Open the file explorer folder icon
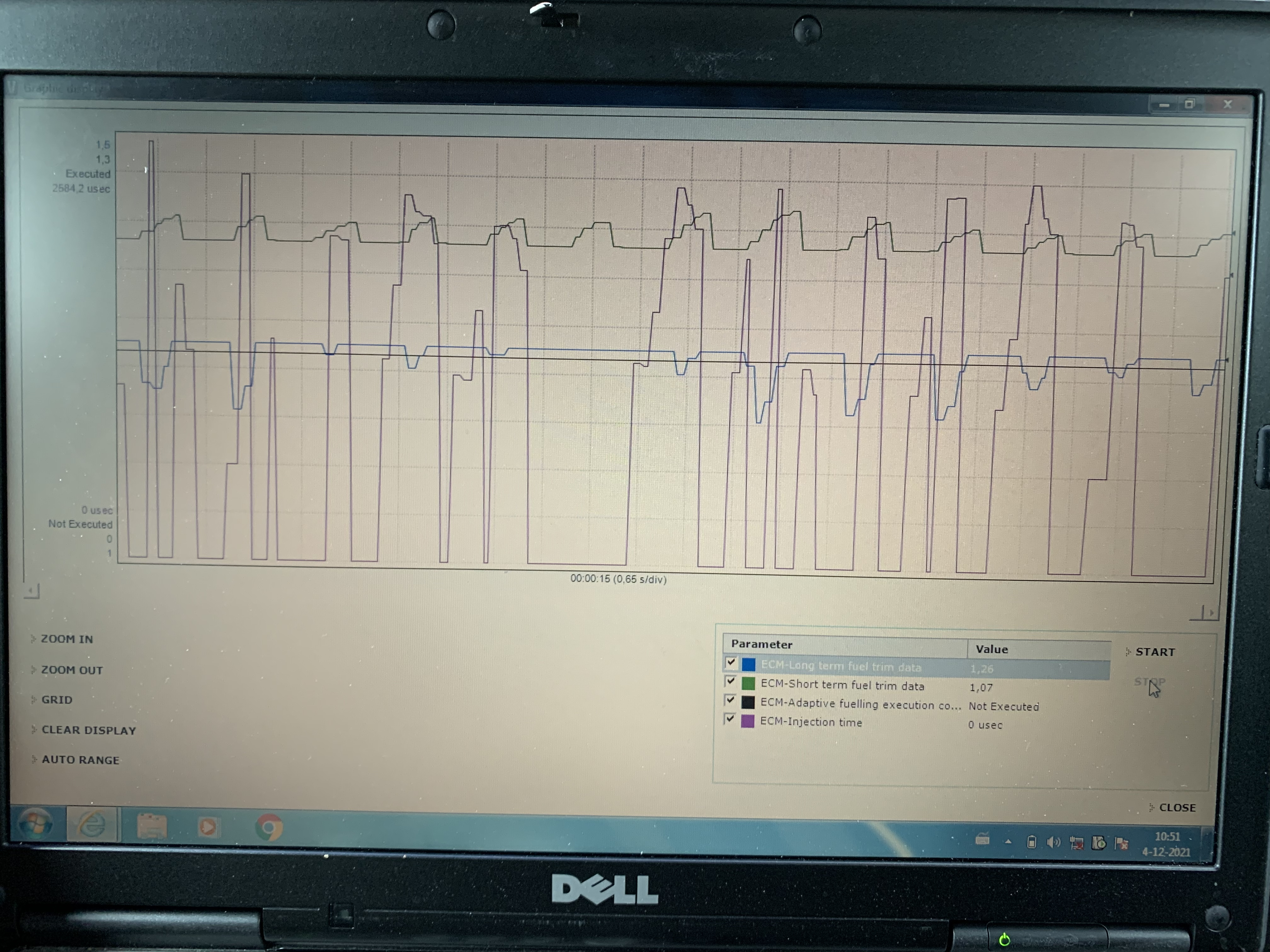Image resolution: width=1270 pixels, height=952 pixels. [152, 826]
